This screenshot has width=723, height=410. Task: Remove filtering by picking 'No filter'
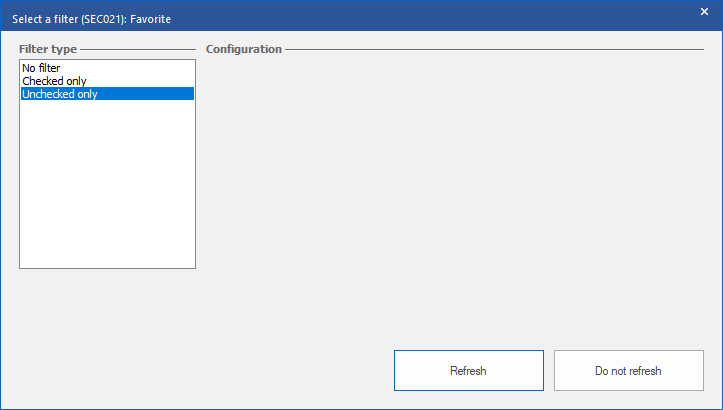pos(41,68)
